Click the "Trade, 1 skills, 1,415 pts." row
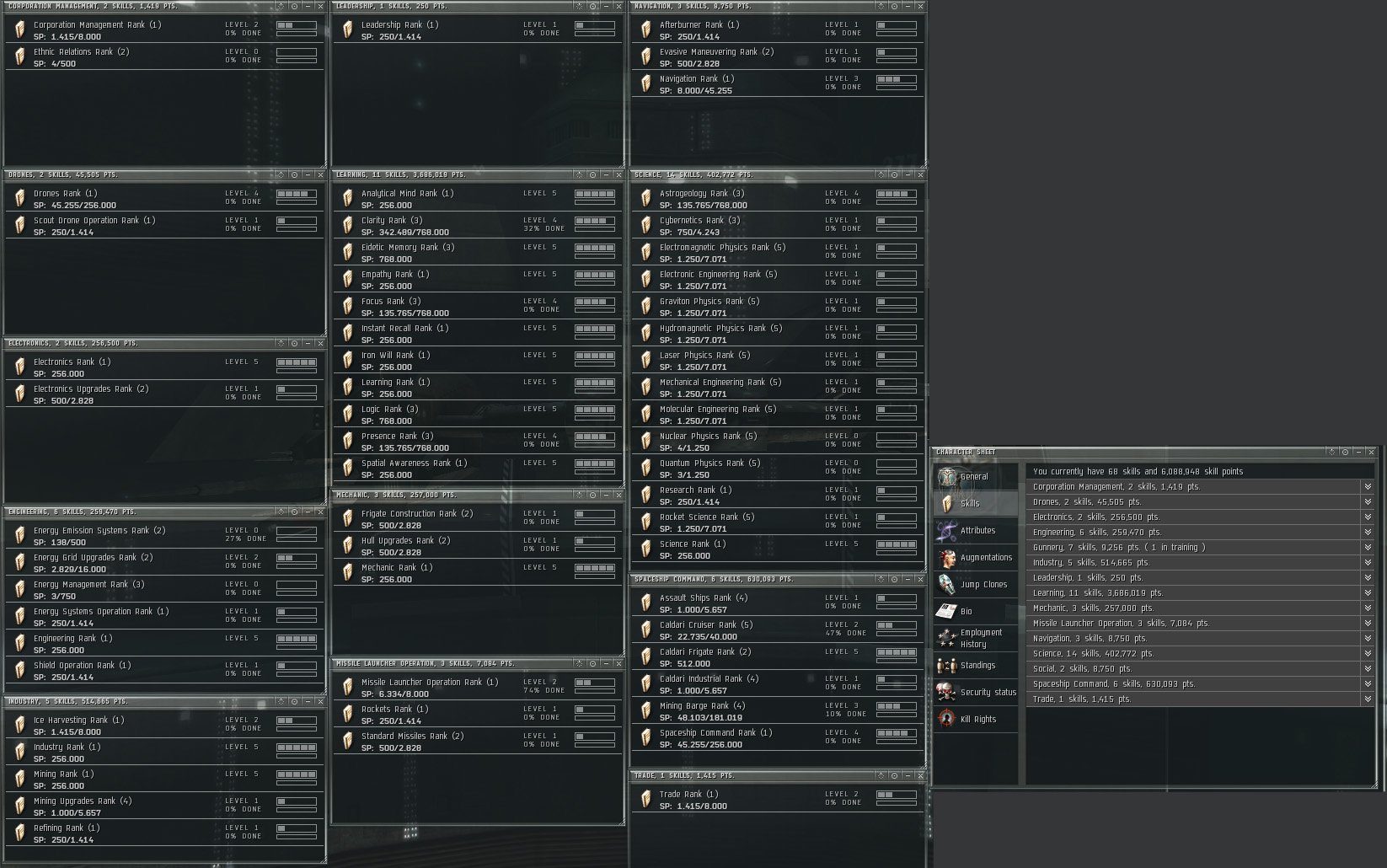1387x868 pixels. (1200, 699)
